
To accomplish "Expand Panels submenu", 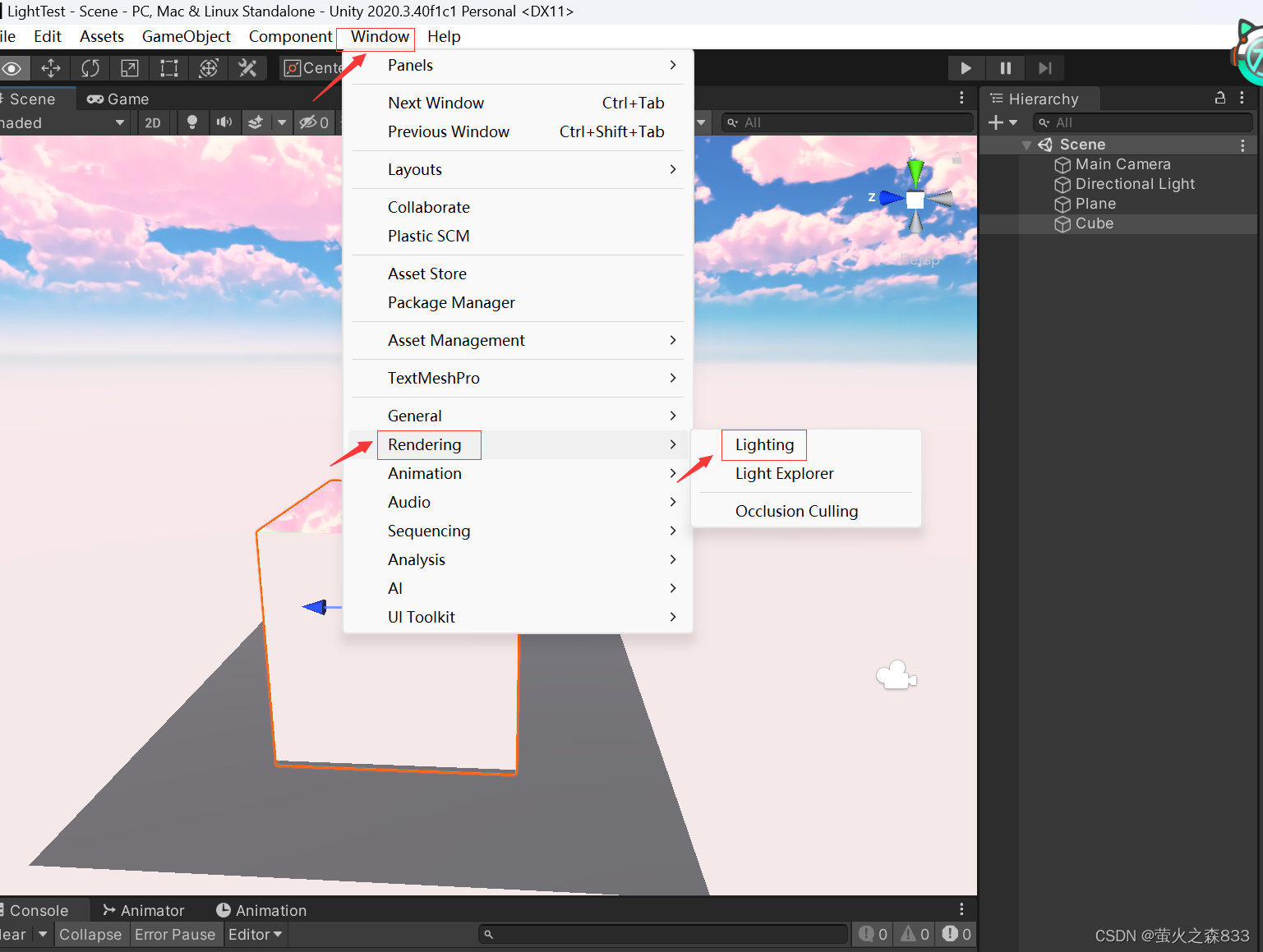I will point(518,66).
